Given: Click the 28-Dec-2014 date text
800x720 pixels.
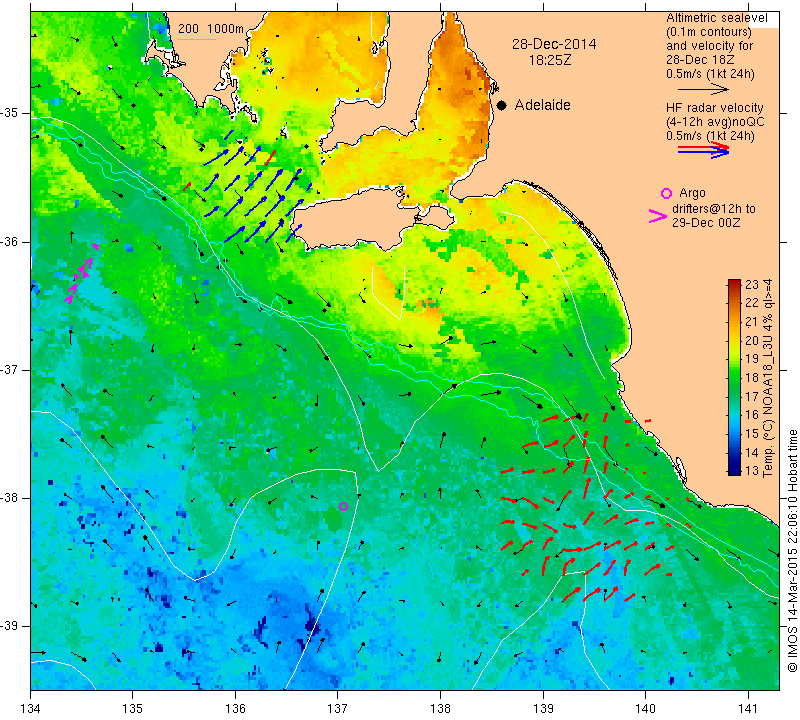Looking at the screenshot, I should click(554, 44).
